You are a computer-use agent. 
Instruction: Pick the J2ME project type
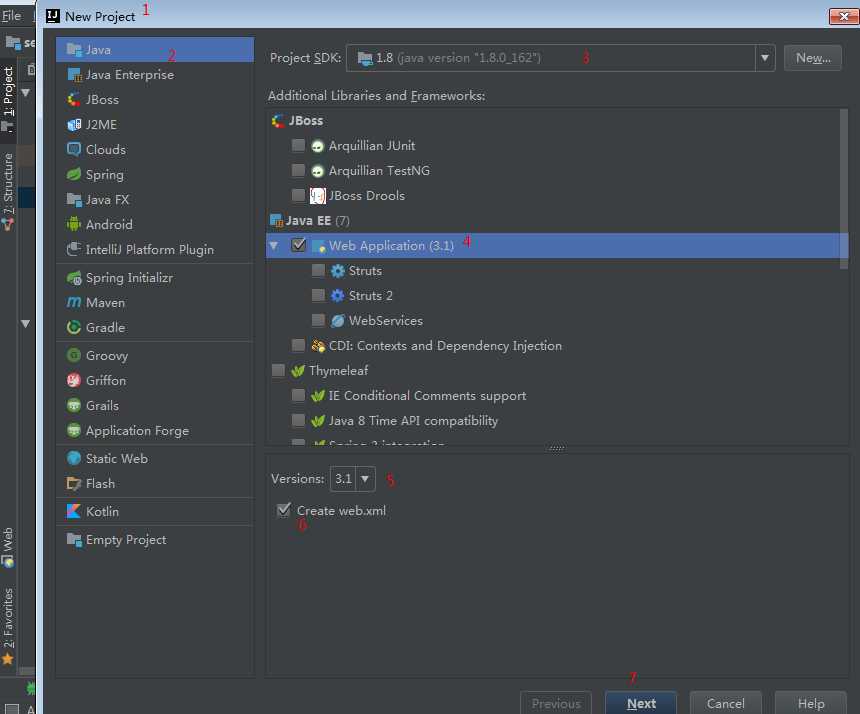click(155, 124)
